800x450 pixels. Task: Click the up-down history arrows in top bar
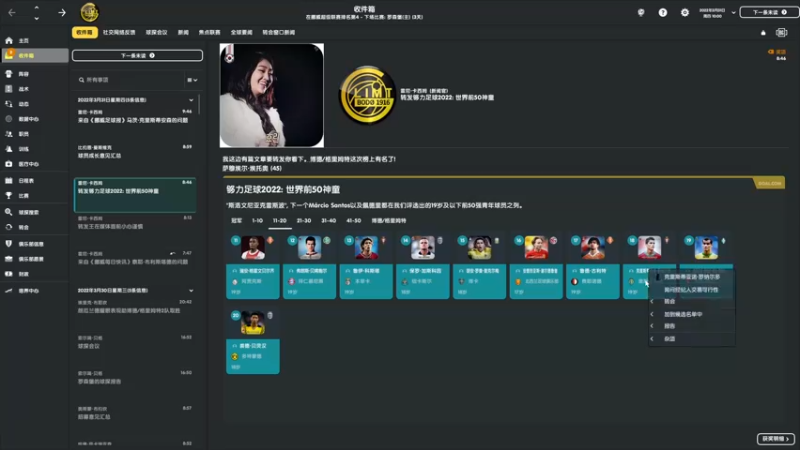[36, 13]
